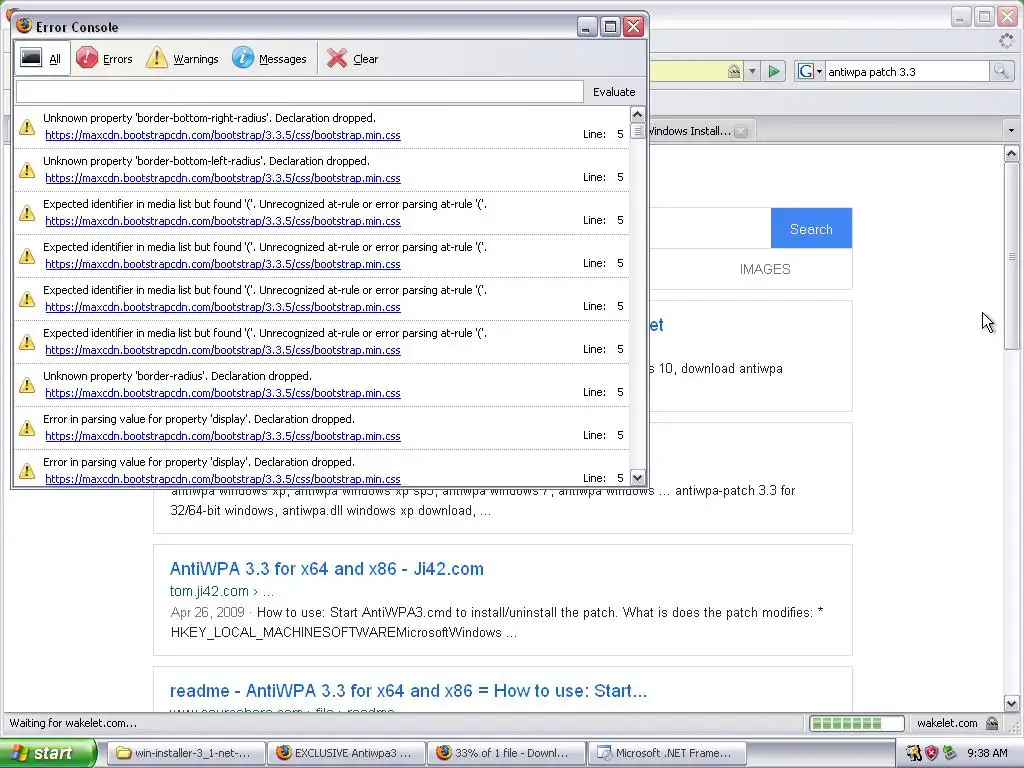This screenshot has height=768, width=1024.
Task: Filter Error Console to Messages only
Action: click(x=269, y=59)
